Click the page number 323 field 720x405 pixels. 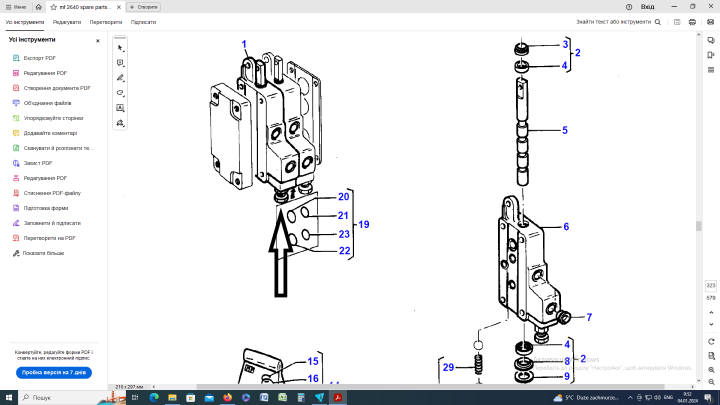pos(710,285)
